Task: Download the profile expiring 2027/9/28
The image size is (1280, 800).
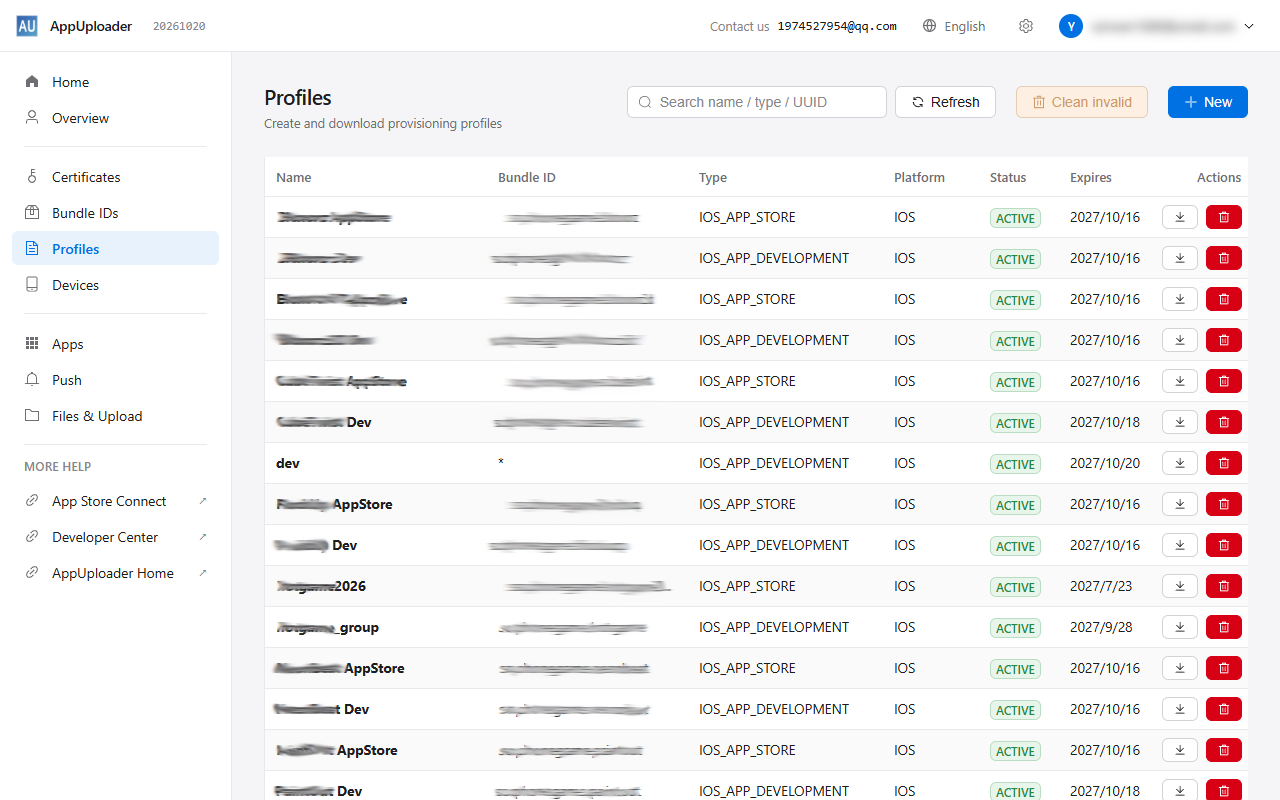Action: coord(1180,627)
